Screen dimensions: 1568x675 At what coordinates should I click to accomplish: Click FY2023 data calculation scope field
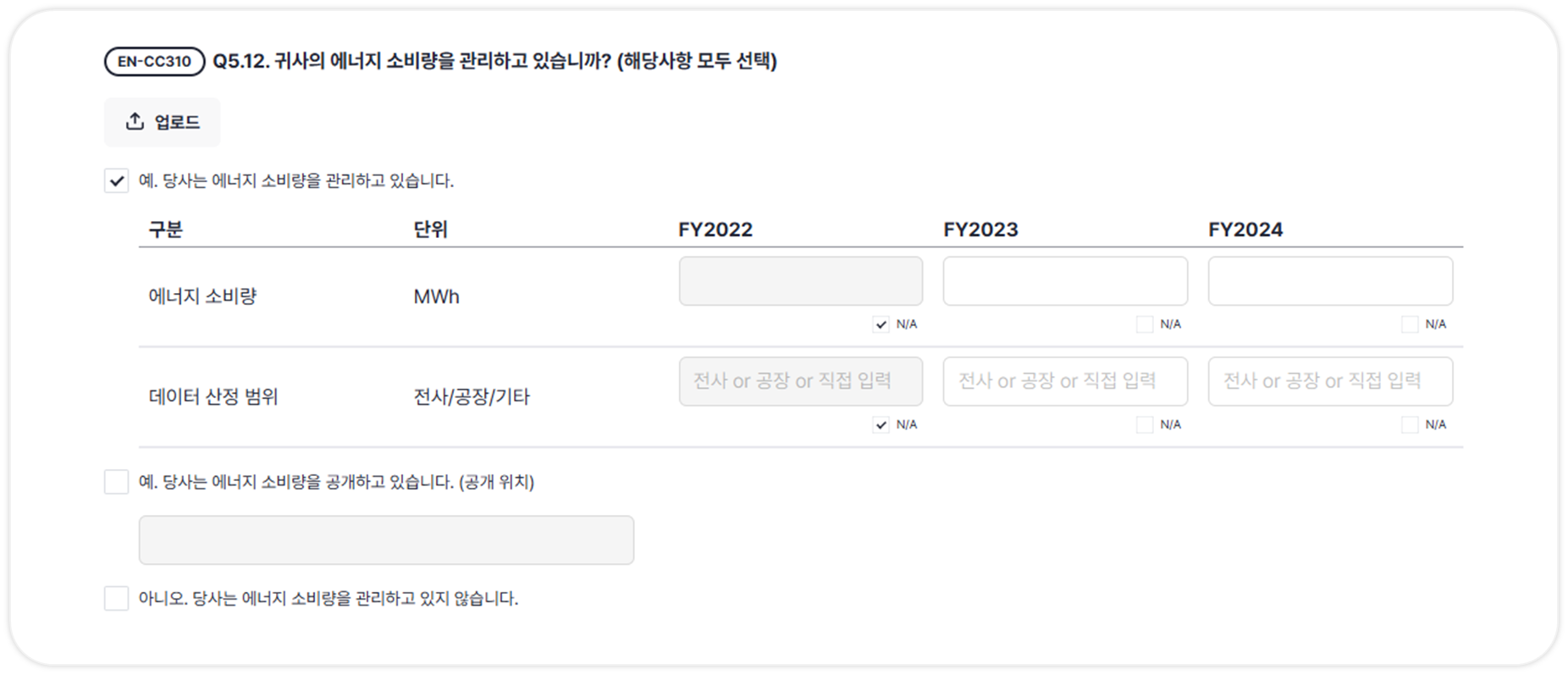pyautogui.click(x=1065, y=381)
